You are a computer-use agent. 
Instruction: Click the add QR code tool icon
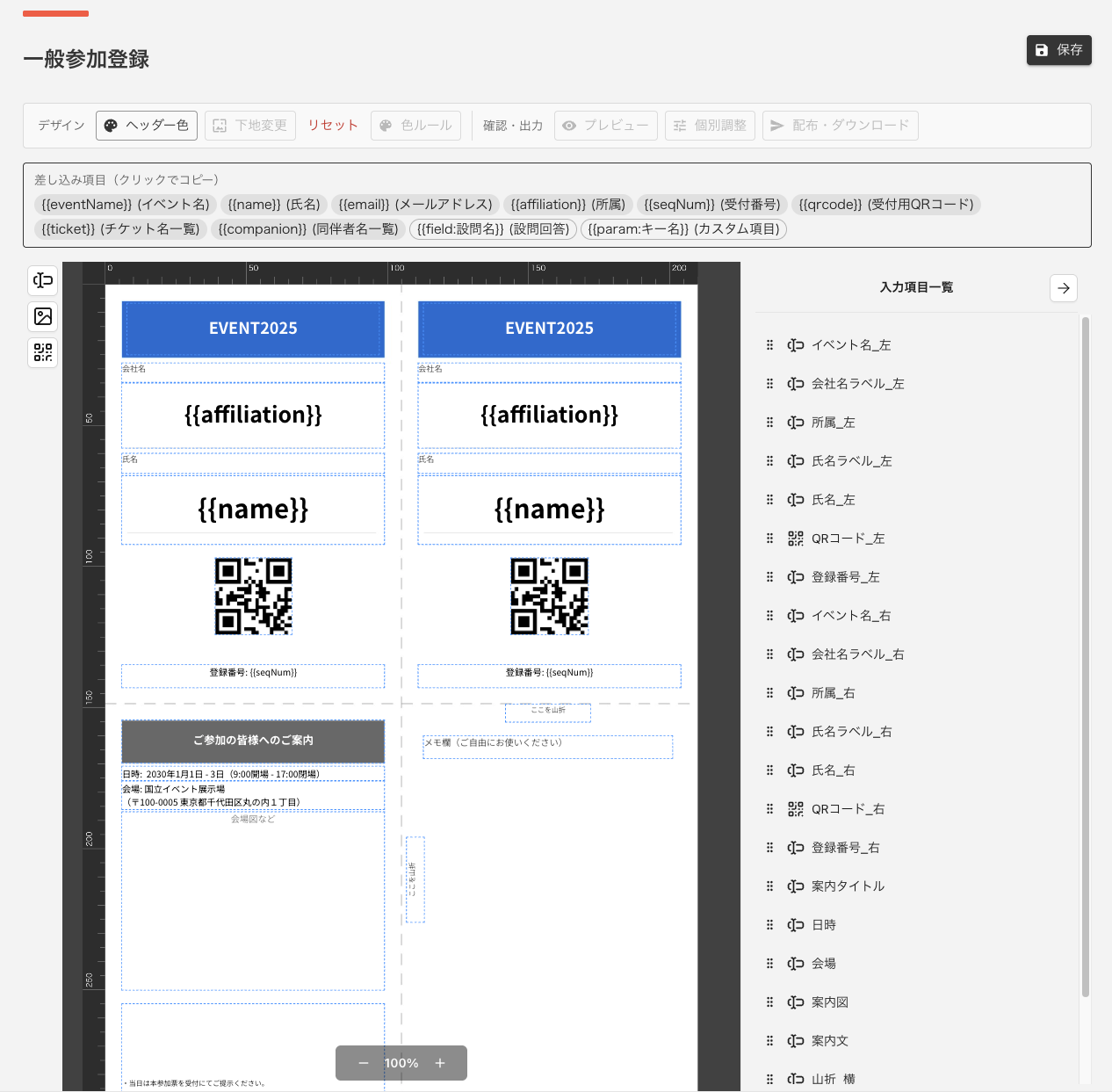pos(43,352)
